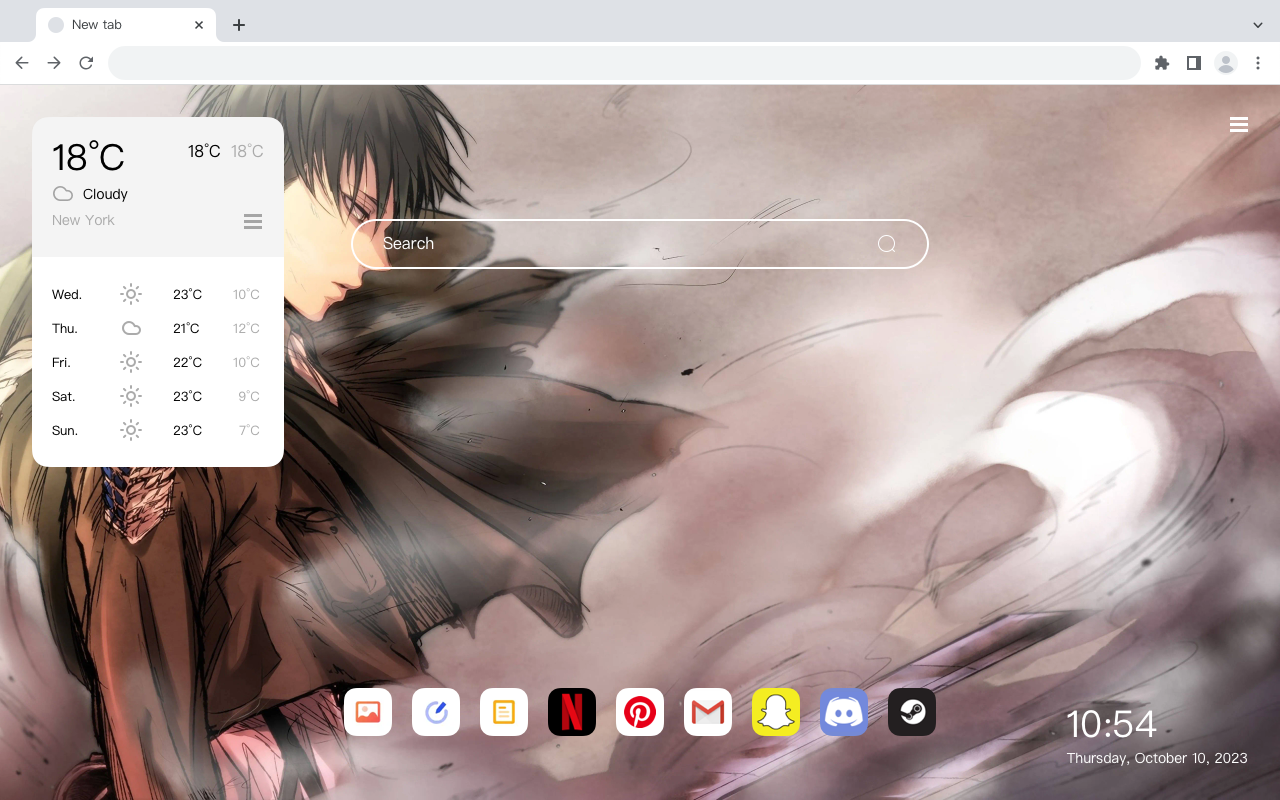Open the yellow notes shortcut
Image resolution: width=1280 pixels, height=800 pixels.
504,712
